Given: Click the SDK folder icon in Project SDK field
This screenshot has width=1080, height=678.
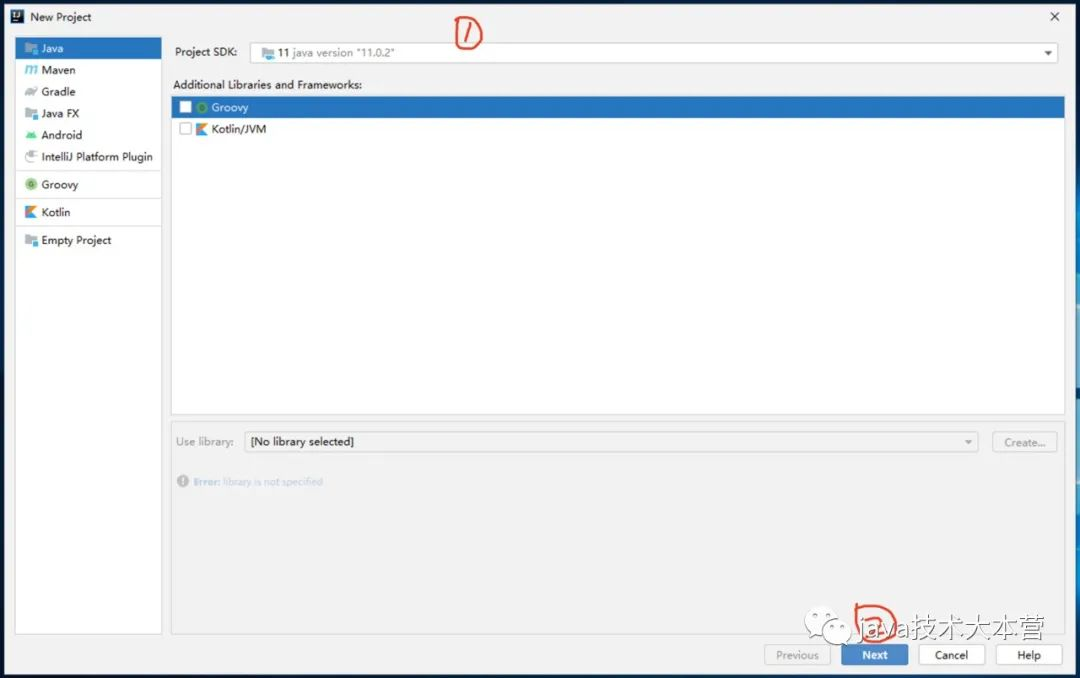Looking at the screenshot, I should tap(268, 53).
